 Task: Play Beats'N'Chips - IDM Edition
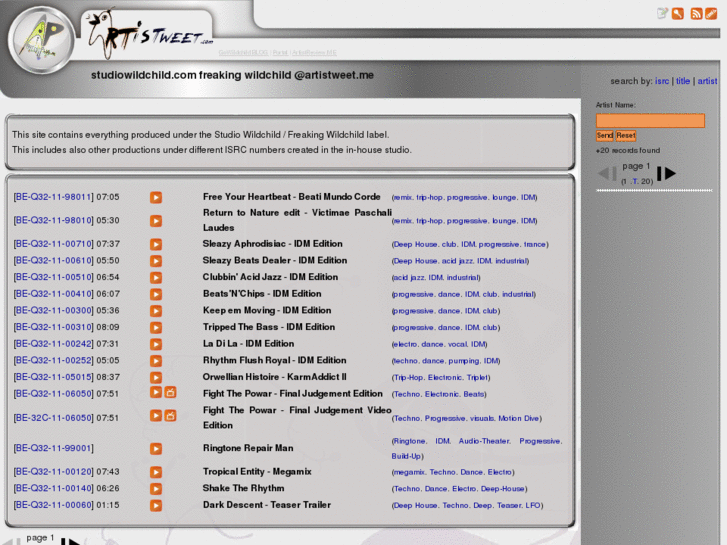coord(156,295)
